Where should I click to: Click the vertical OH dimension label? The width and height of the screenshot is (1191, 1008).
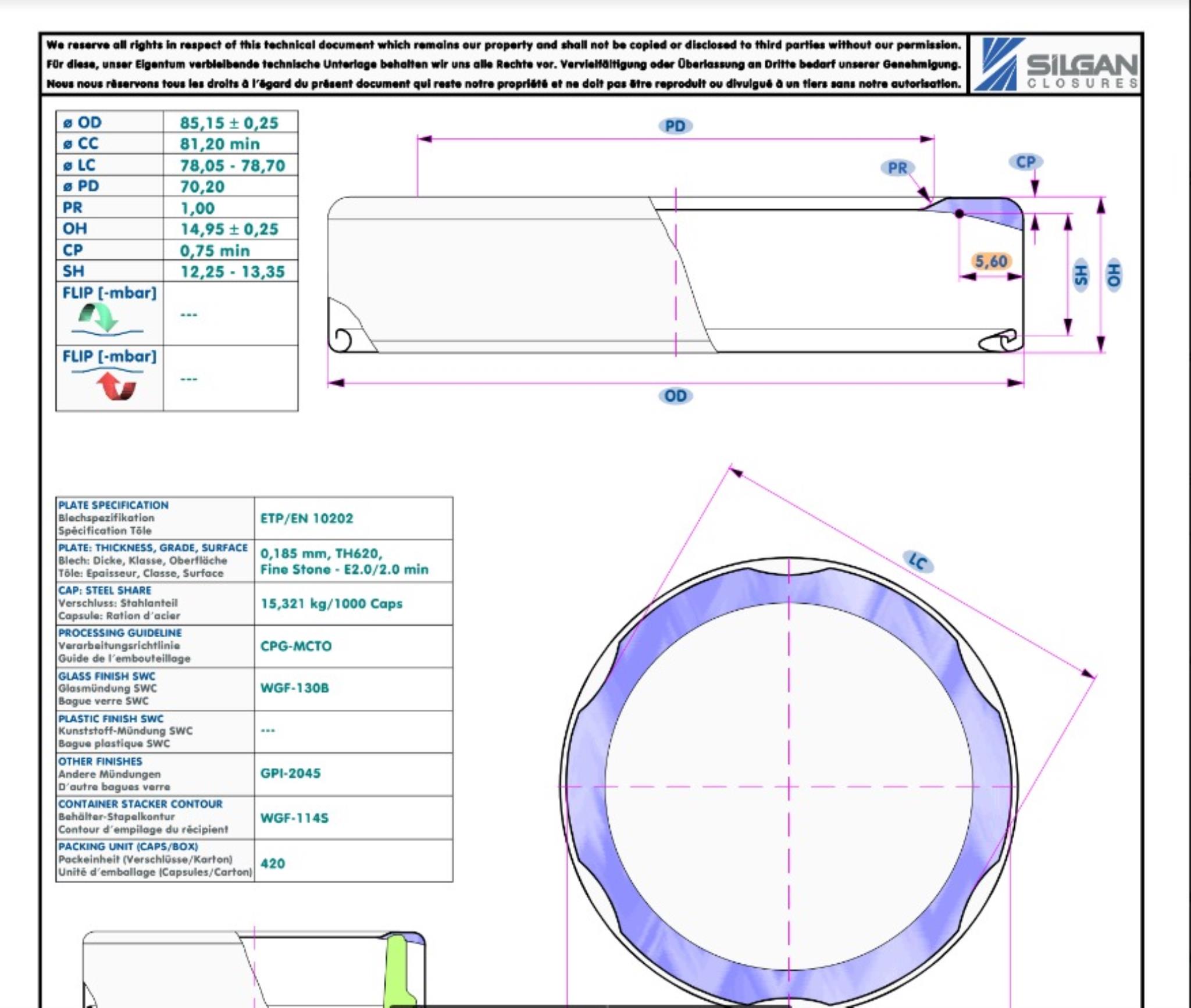click(x=1113, y=275)
